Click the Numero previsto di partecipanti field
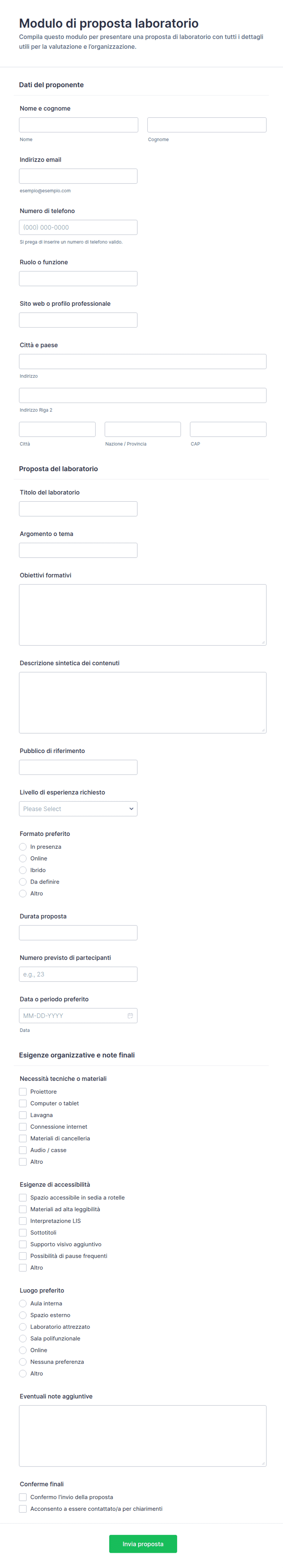Screen dimensions: 283x1568 point(78,974)
